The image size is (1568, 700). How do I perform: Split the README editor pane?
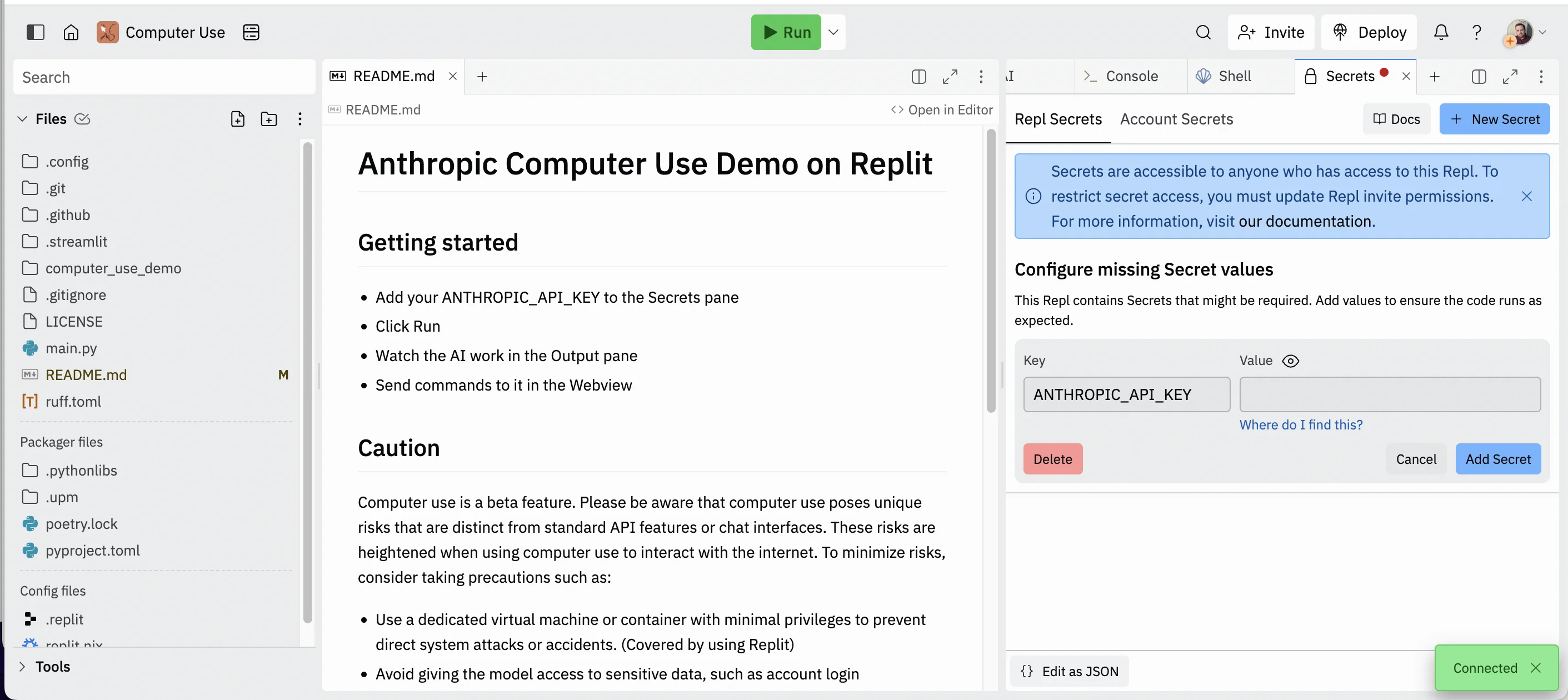pos(918,77)
